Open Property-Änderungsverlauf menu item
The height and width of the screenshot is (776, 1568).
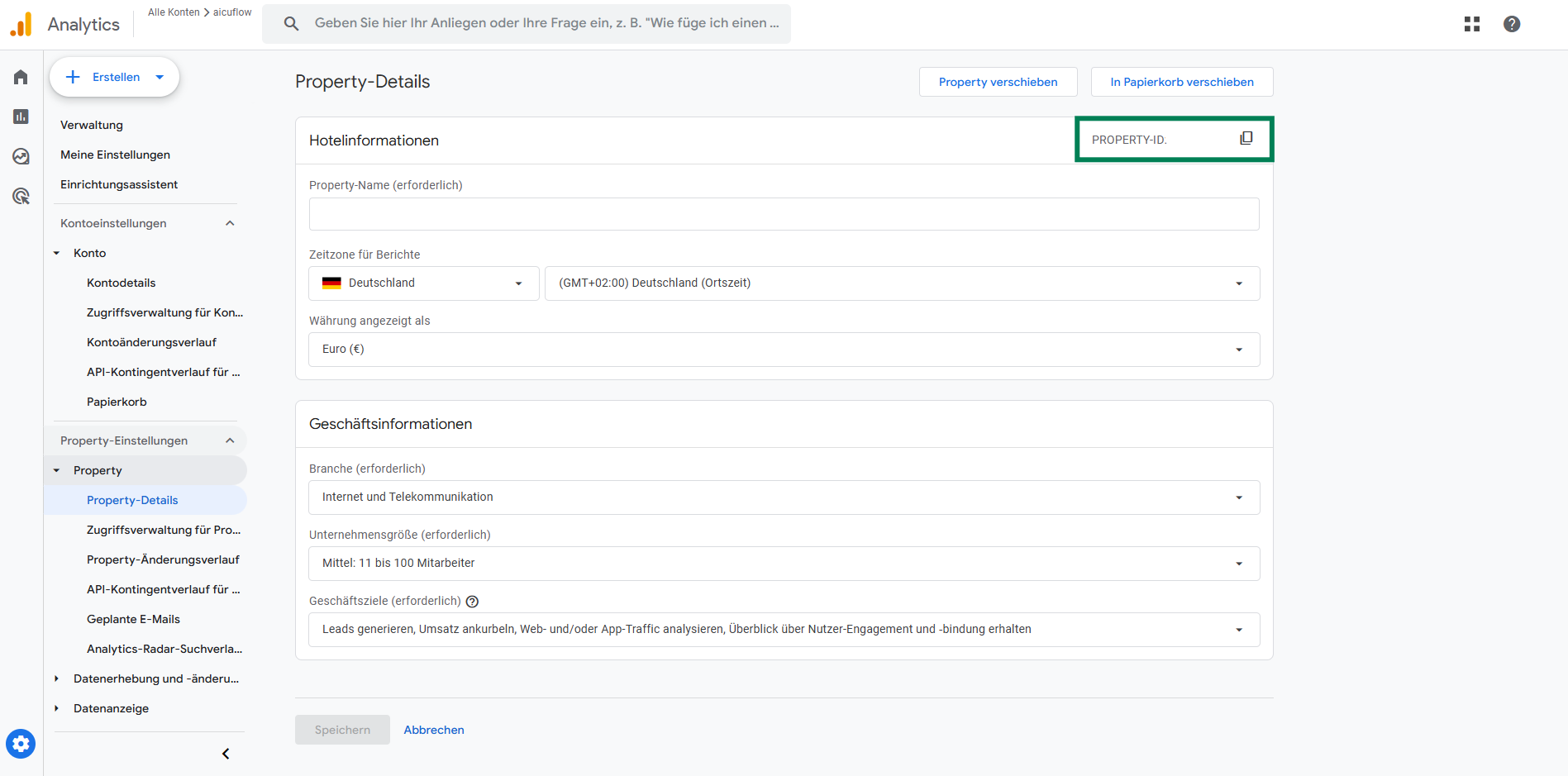(x=163, y=559)
